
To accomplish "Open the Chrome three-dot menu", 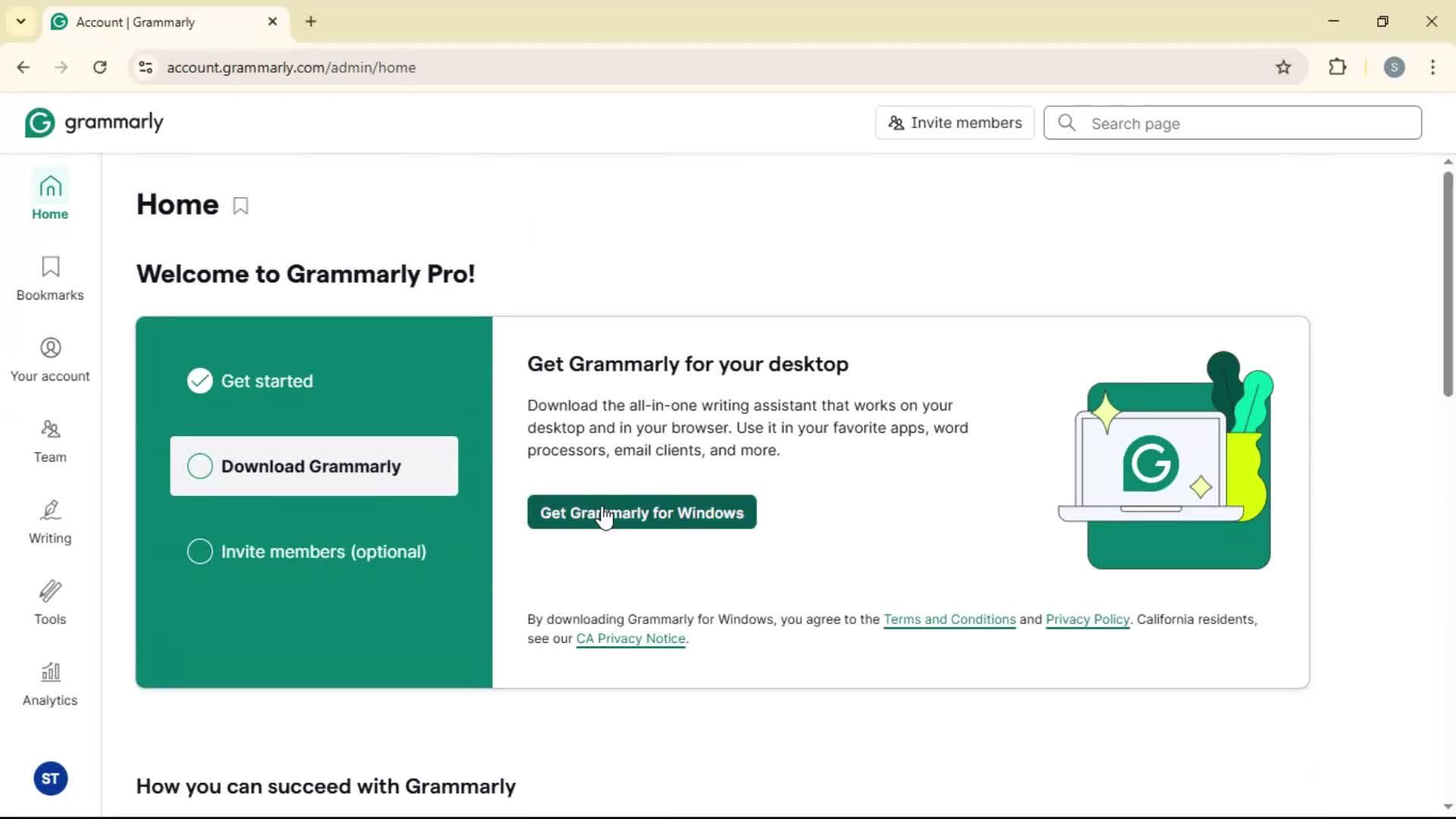I will pos(1432,67).
